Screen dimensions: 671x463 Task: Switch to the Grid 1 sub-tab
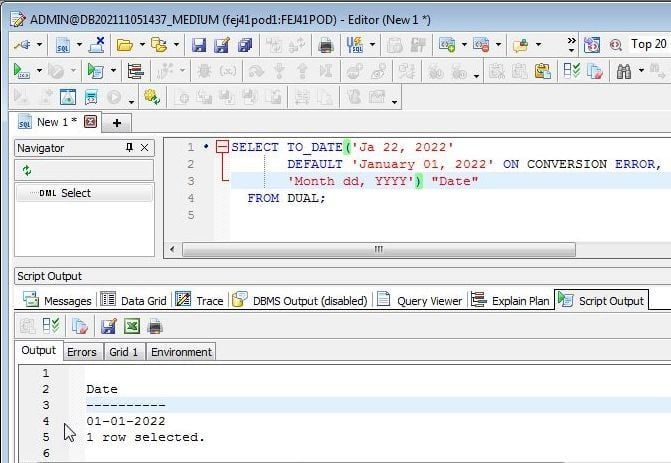(x=124, y=352)
